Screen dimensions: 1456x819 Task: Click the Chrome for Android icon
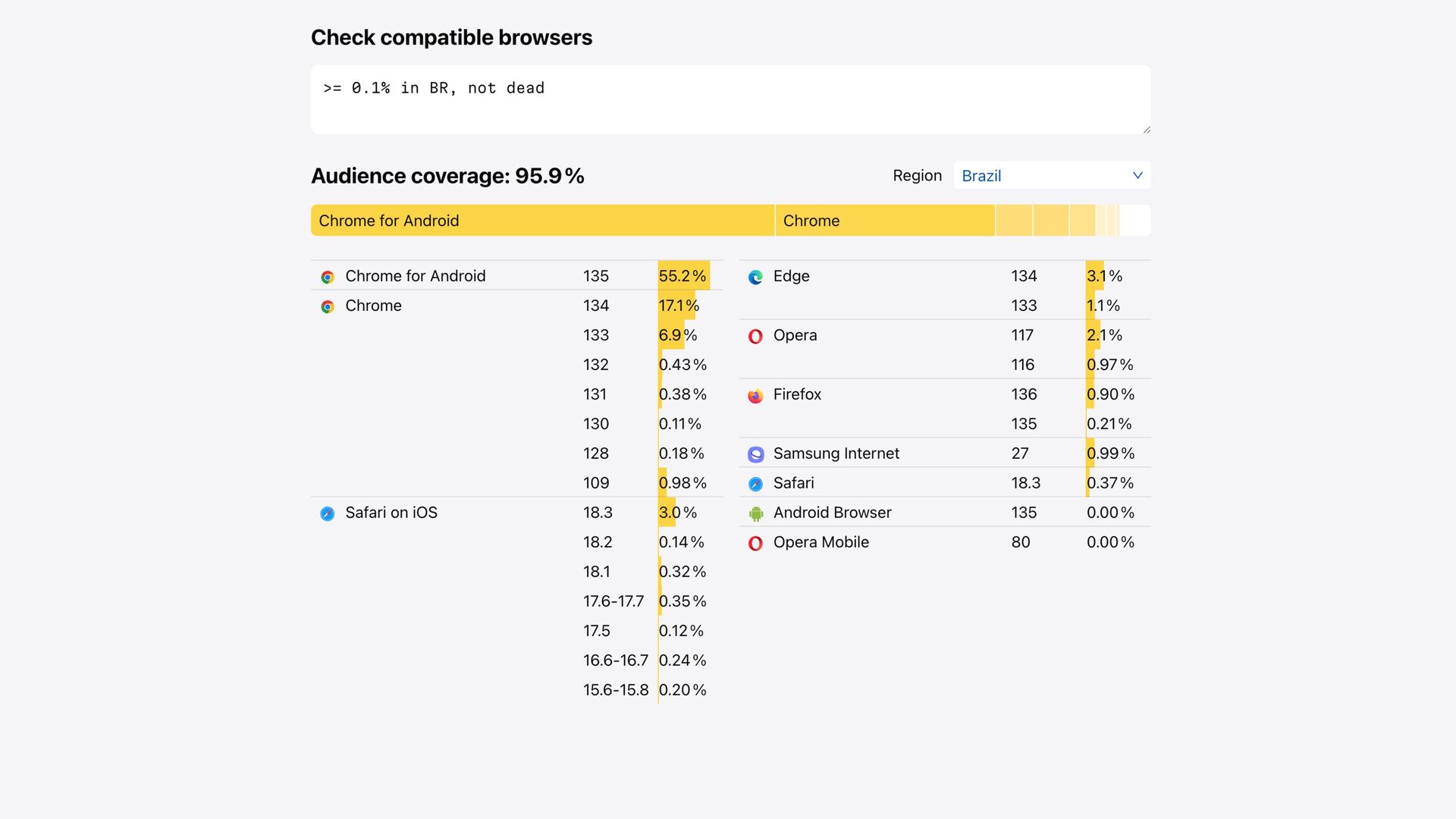click(328, 278)
